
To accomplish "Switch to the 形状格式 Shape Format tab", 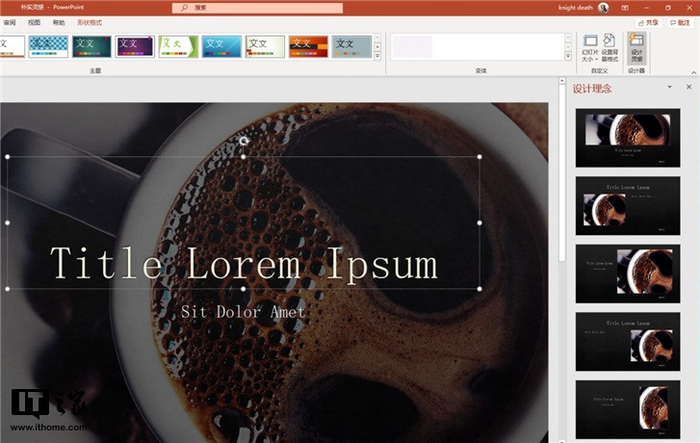I will (x=89, y=22).
